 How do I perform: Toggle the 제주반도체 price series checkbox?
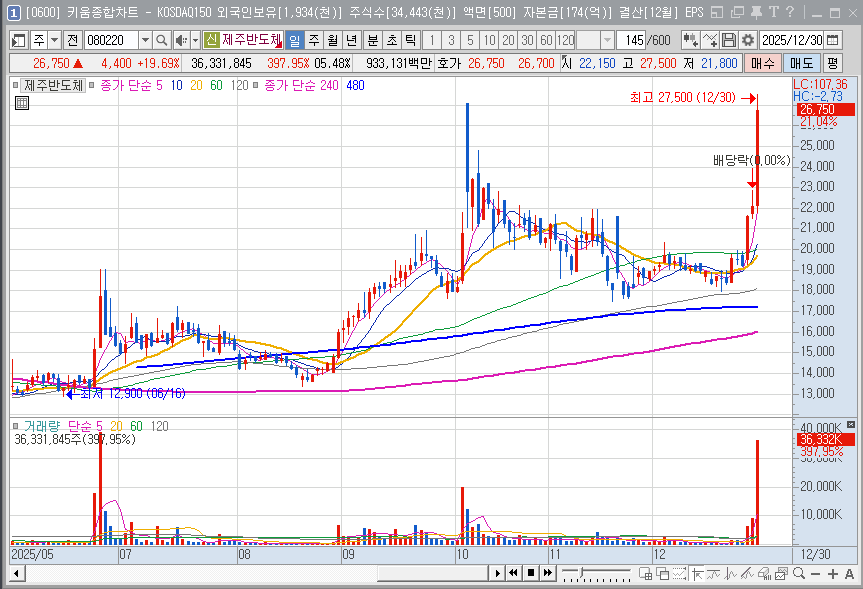tap(15, 85)
